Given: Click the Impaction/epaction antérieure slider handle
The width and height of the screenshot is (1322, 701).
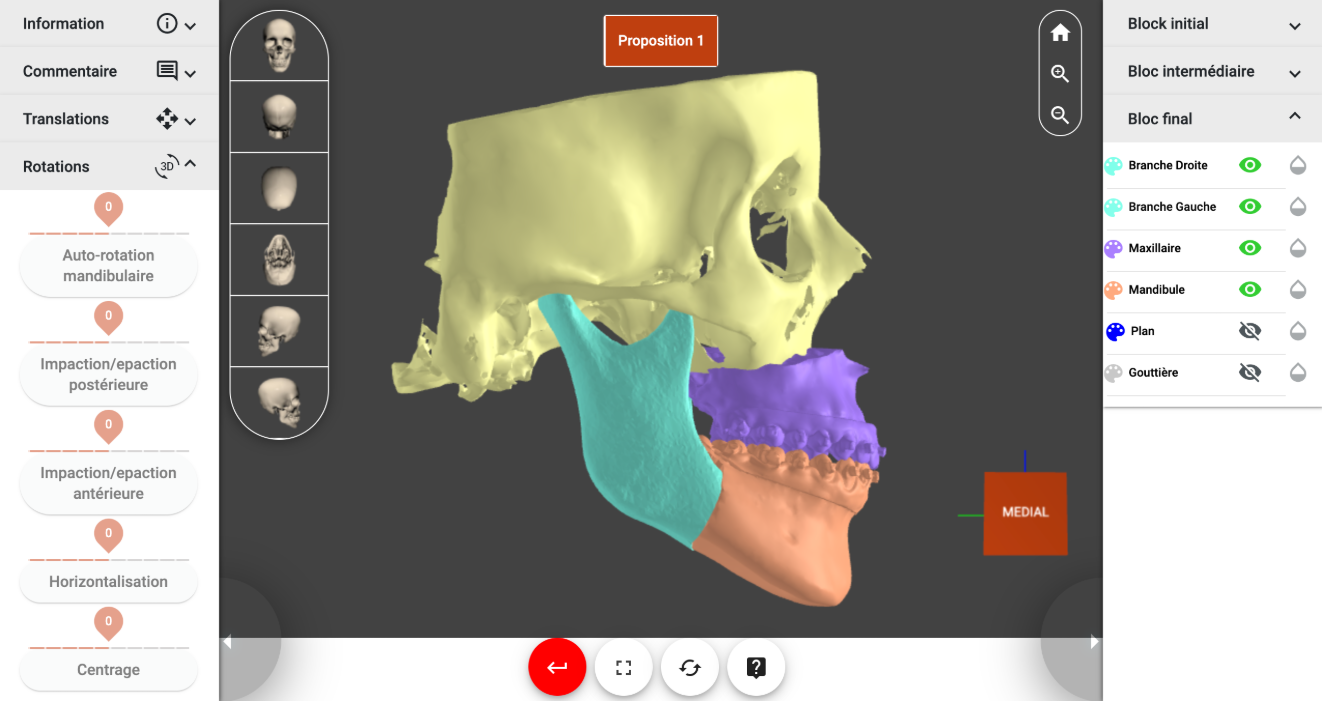Looking at the screenshot, I should click(108, 426).
